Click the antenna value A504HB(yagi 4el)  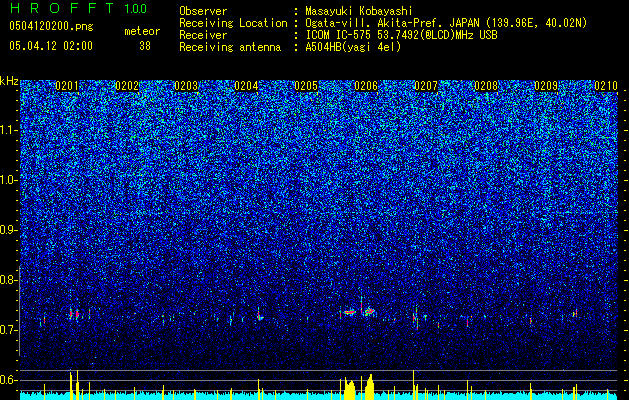point(353,47)
